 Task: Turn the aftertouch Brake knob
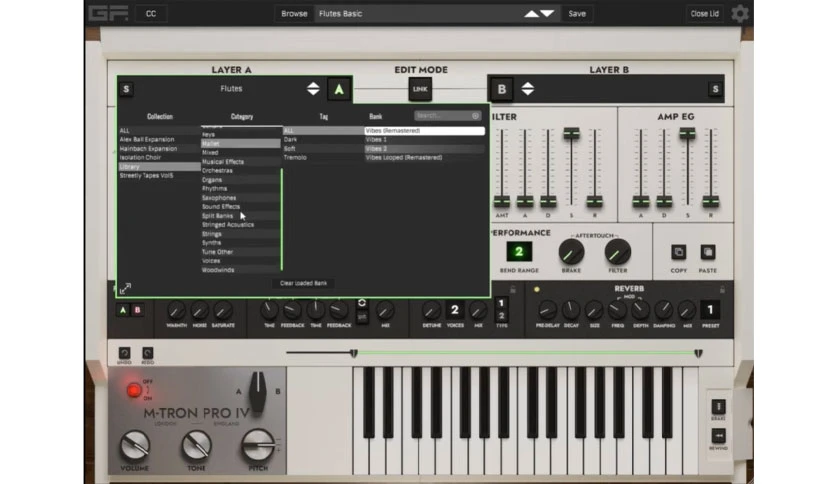[x=571, y=252]
